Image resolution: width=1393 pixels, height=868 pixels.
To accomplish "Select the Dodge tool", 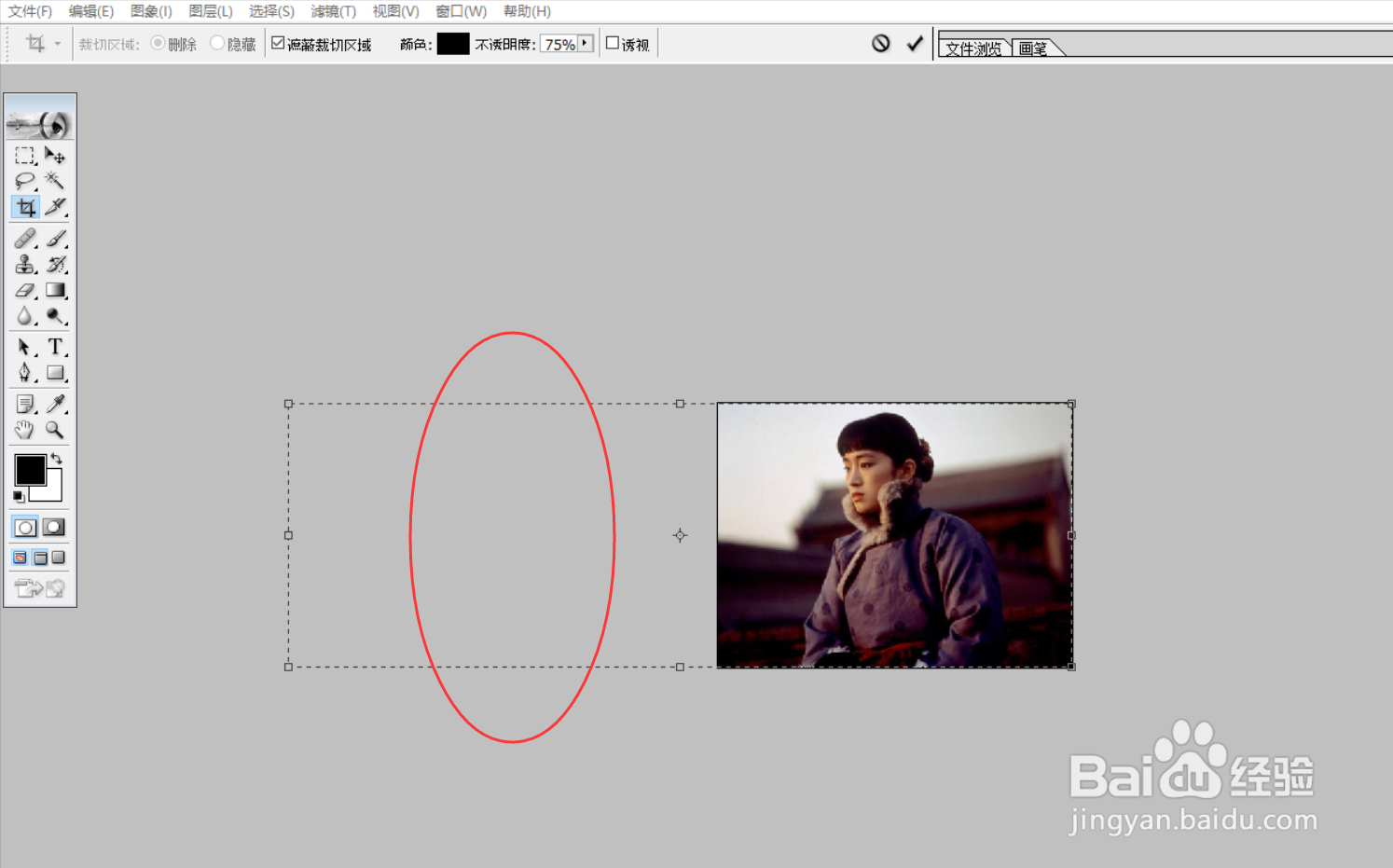I will pos(55,316).
